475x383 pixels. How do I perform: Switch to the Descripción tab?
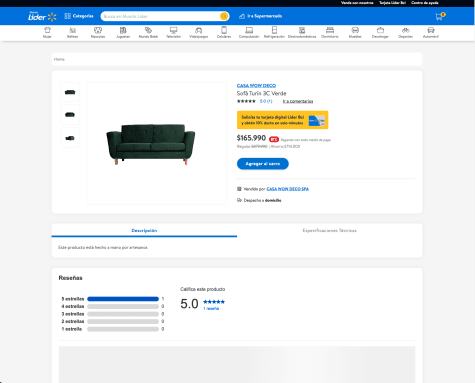[144, 230]
